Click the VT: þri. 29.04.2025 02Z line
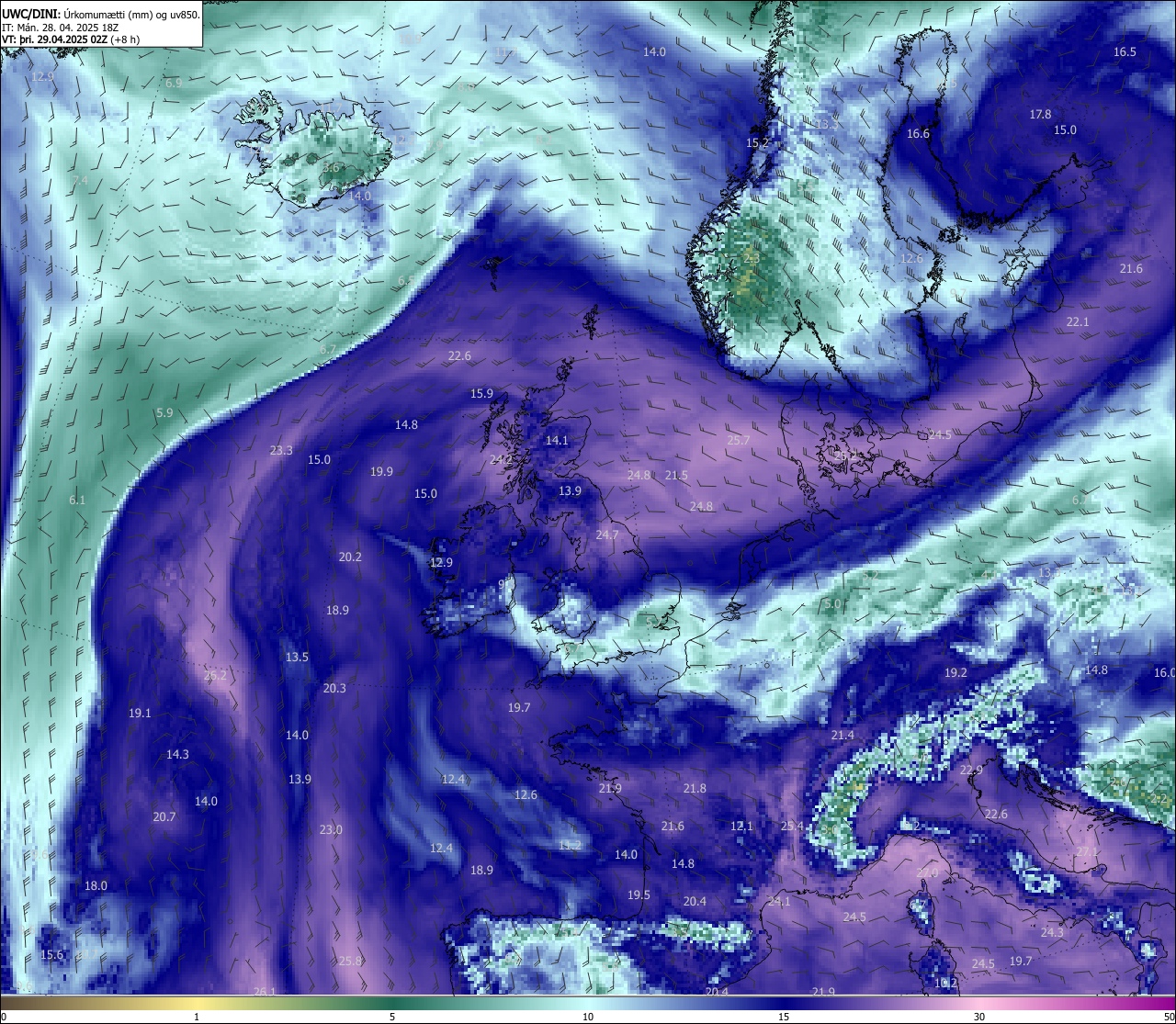This screenshot has width=1176, height=1024. pos(71,39)
